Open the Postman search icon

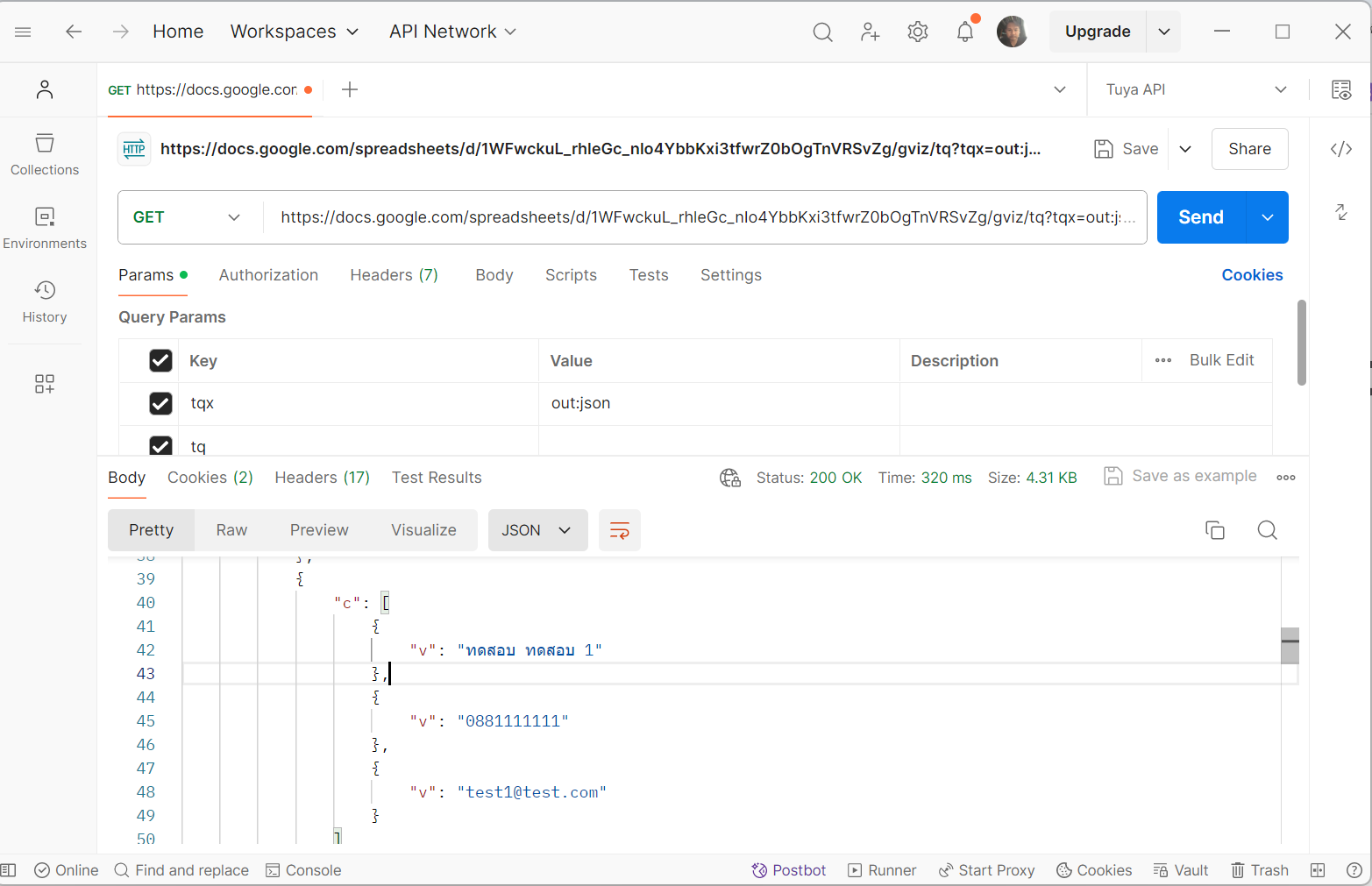tap(822, 32)
